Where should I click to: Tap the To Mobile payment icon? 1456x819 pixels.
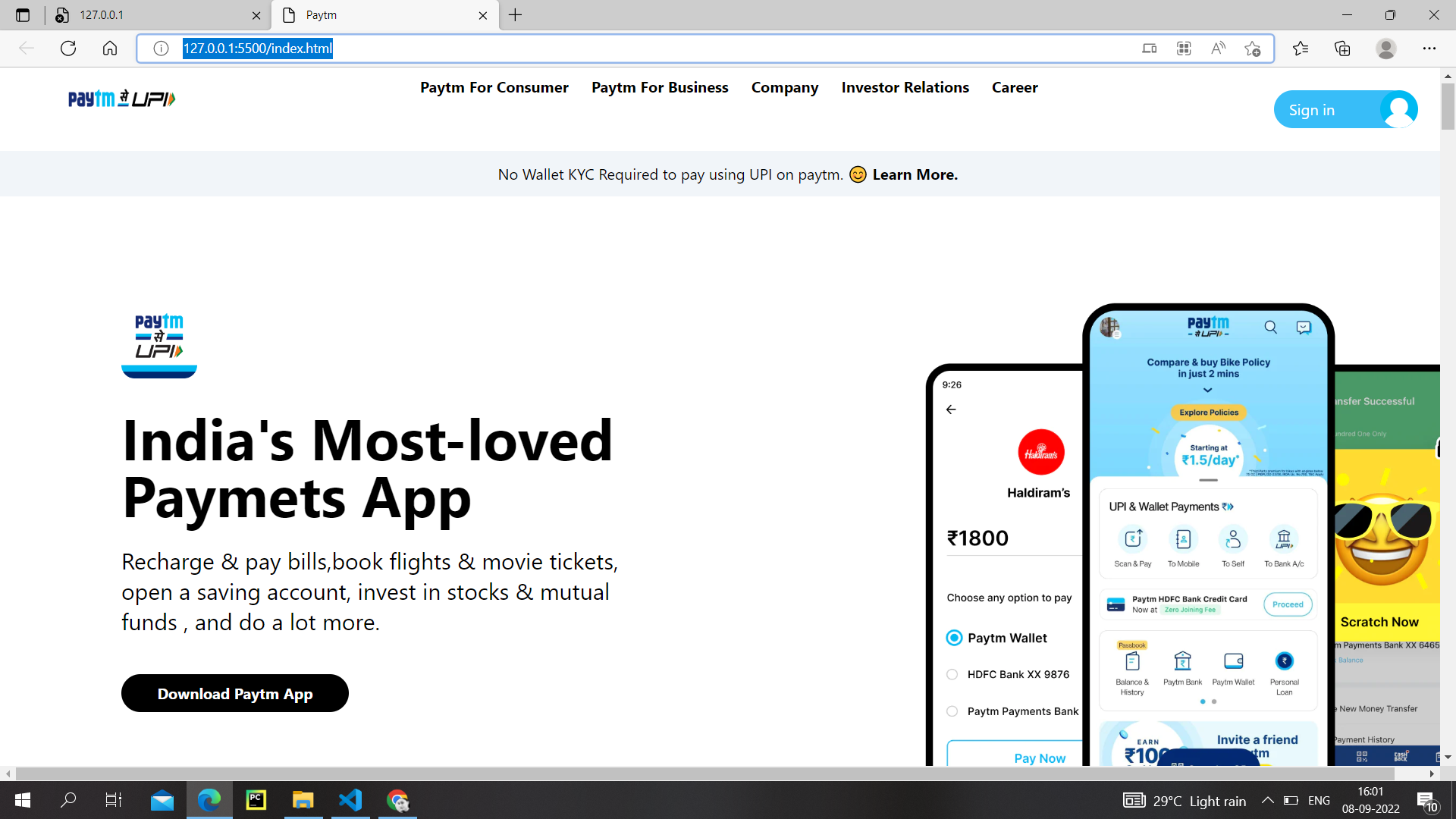tap(1183, 538)
